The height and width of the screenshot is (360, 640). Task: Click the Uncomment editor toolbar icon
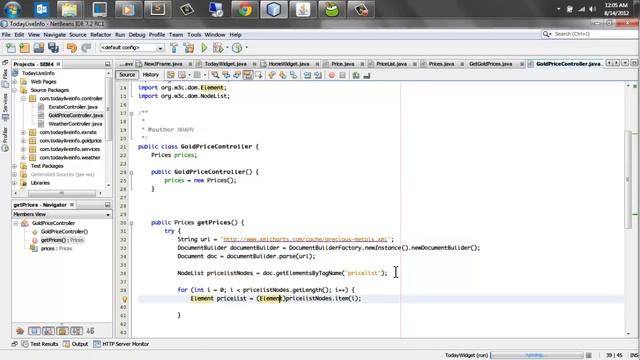[x=367, y=75]
